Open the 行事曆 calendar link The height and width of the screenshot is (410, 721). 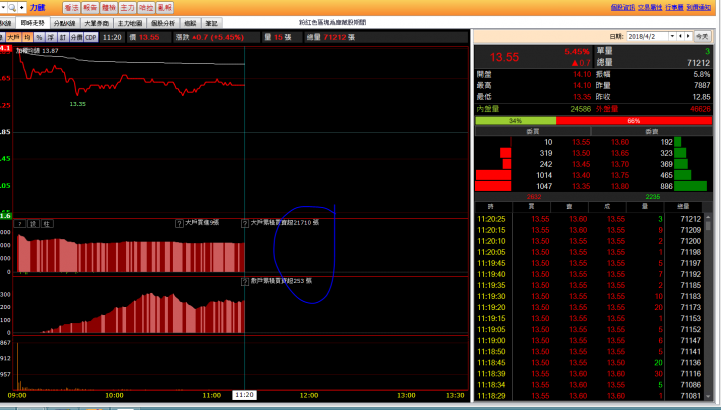[674, 7]
